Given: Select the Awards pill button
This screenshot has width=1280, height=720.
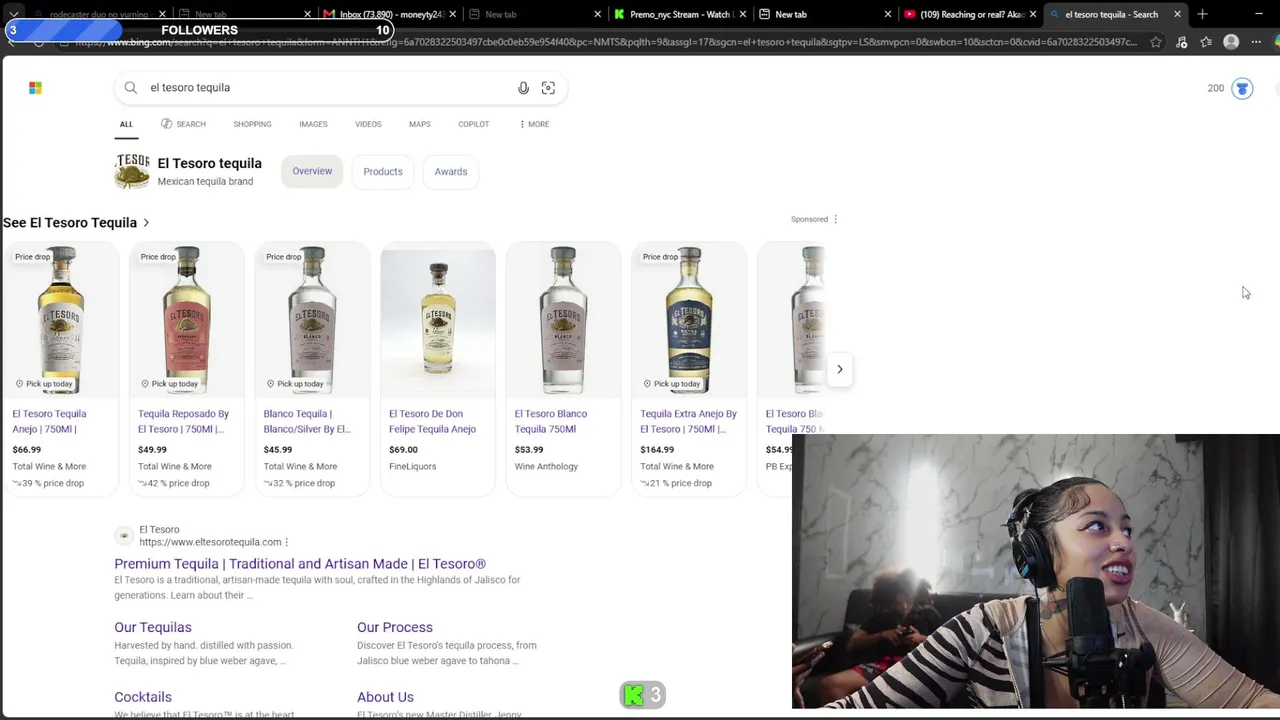Looking at the screenshot, I should click(x=451, y=172).
